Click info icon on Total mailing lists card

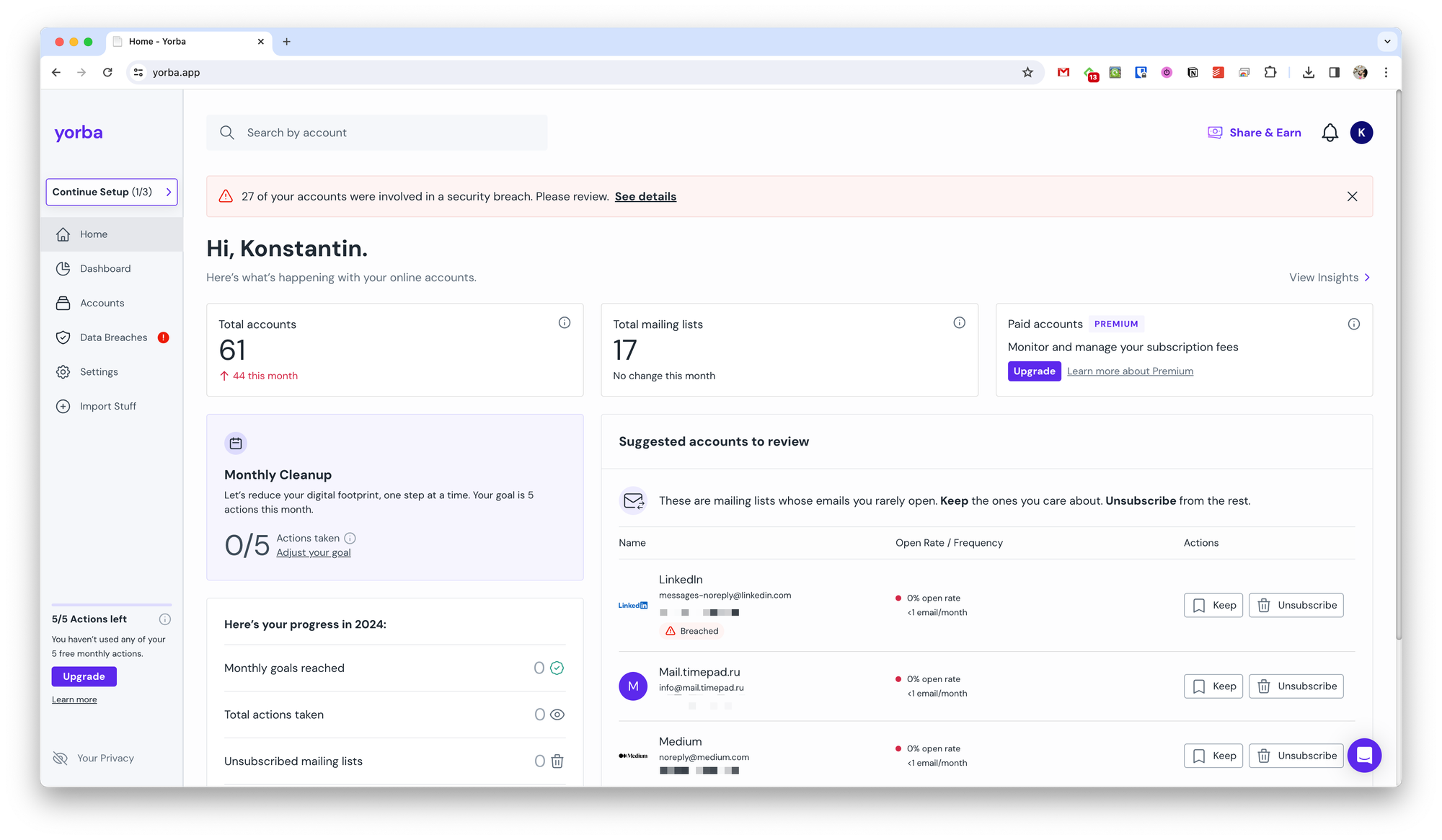coord(959,323)
